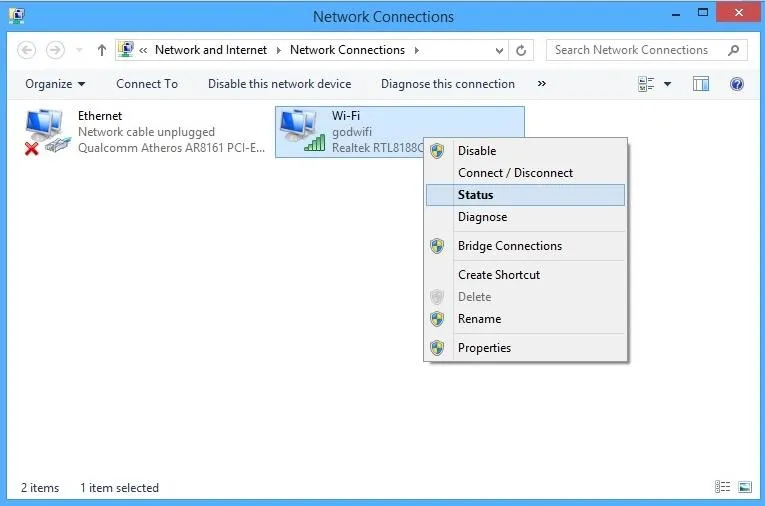
Task: Click the window system menu icon
Action: point(17,16)
